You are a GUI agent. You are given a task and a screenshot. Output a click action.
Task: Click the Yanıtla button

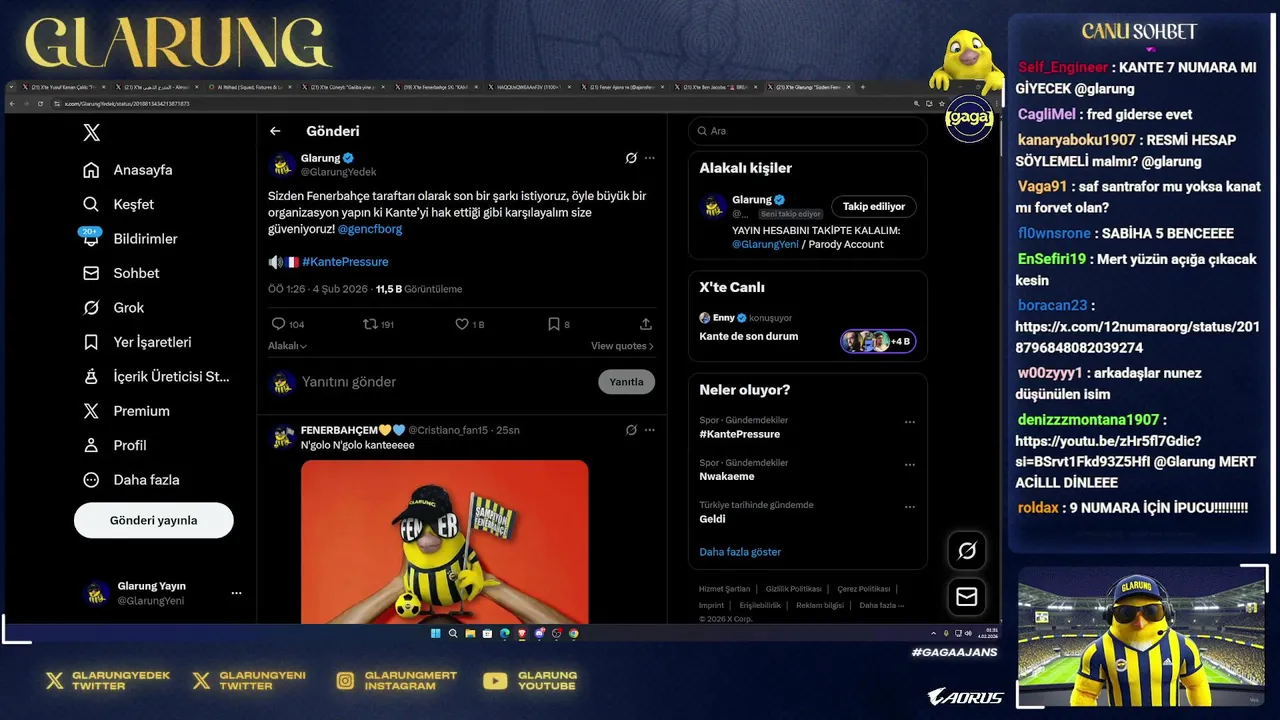pos(627,382)
